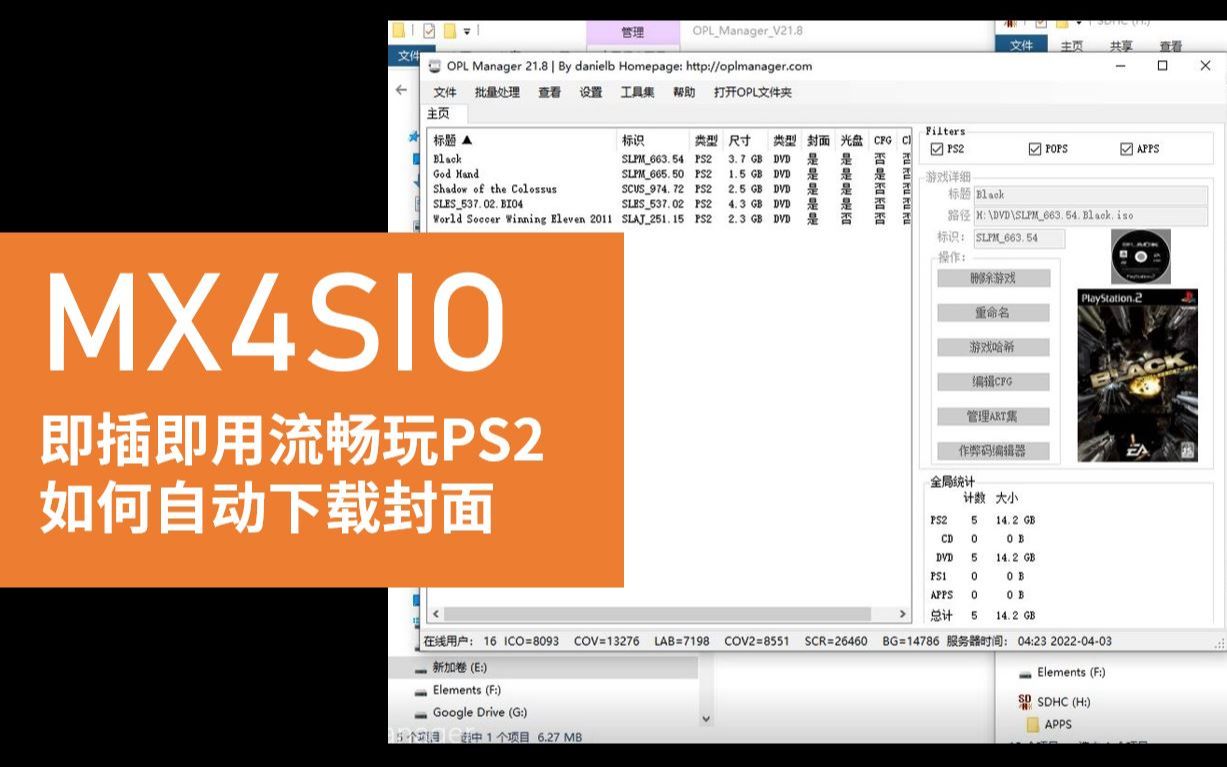Click the PlayStation 2 disc label thumbnail
The image size is (1227, 767).
pyautogui.click(x=1140, y=256)
